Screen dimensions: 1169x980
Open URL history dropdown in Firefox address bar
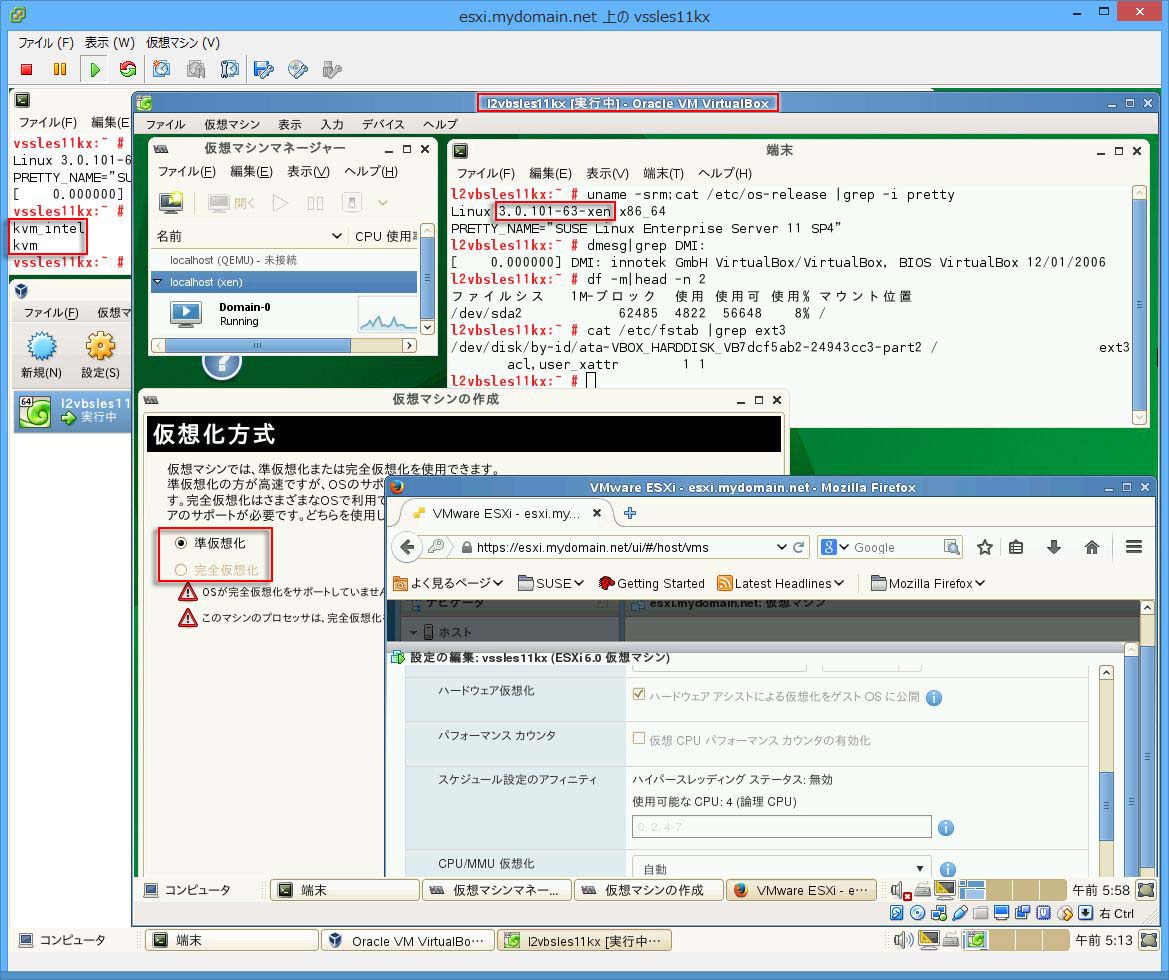point(781,547)
